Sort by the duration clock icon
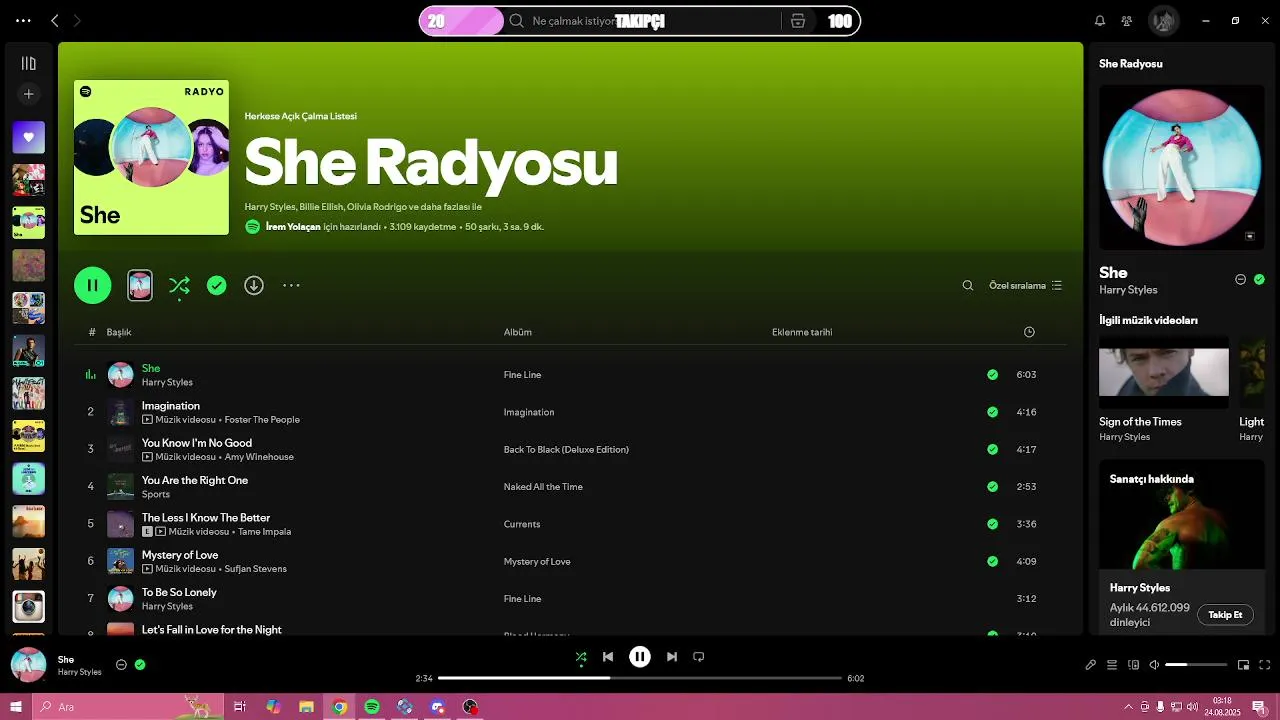The height and width of the screenshot is (720, 1280). (x=1029, y=332)
